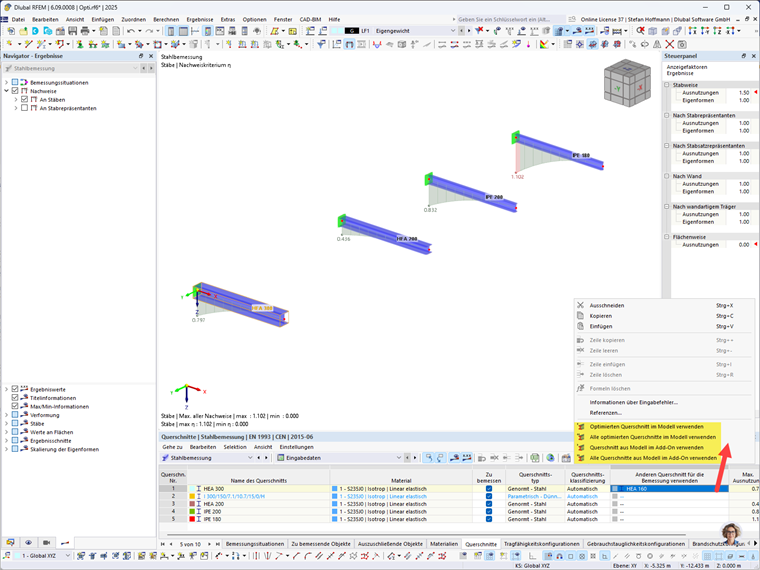Viewport: 760px width, 570px height.
Task: Click the undock icon of Steuerpanel
Action: 744,56
